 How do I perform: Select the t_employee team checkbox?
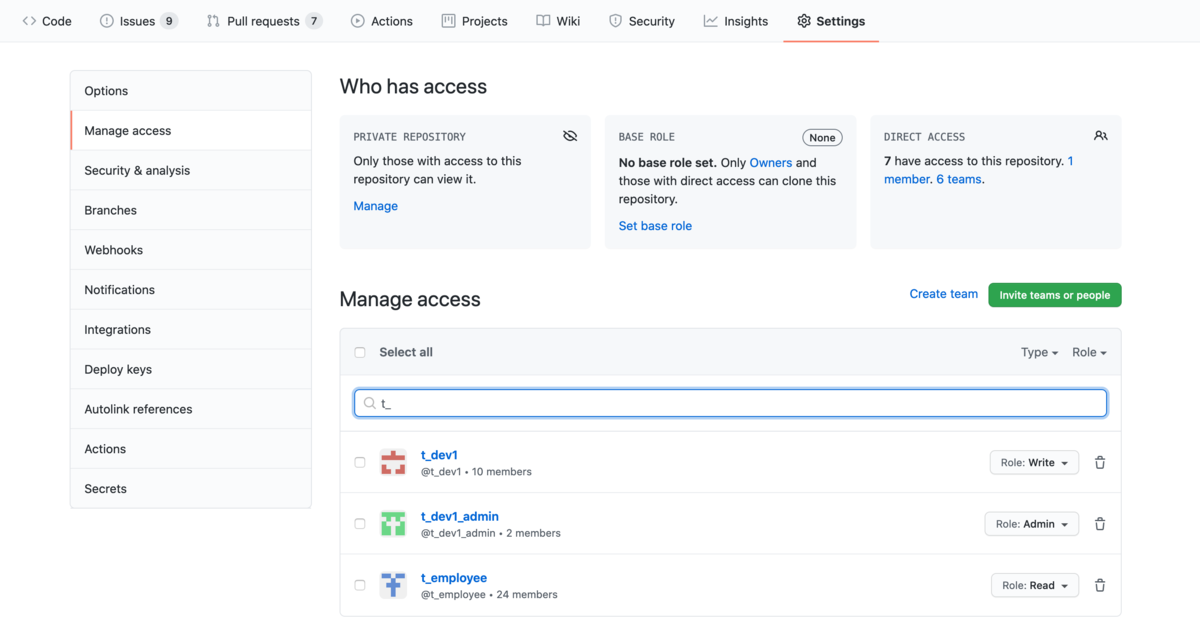pos(360,585)
